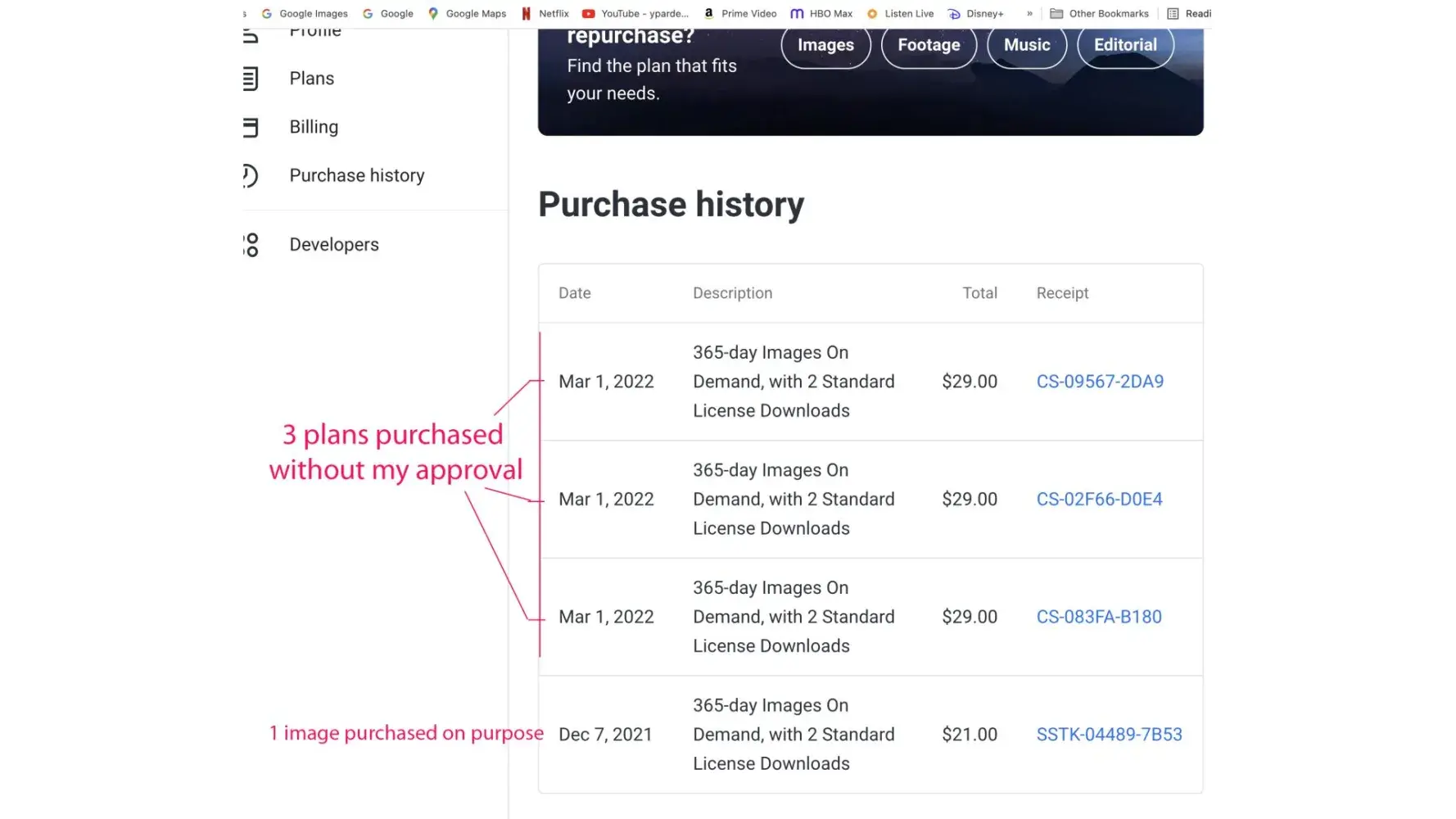Viewport: 1456px width, 819px height.
Task: Open the Prime Video bookmark
Action: click(740, 14)
